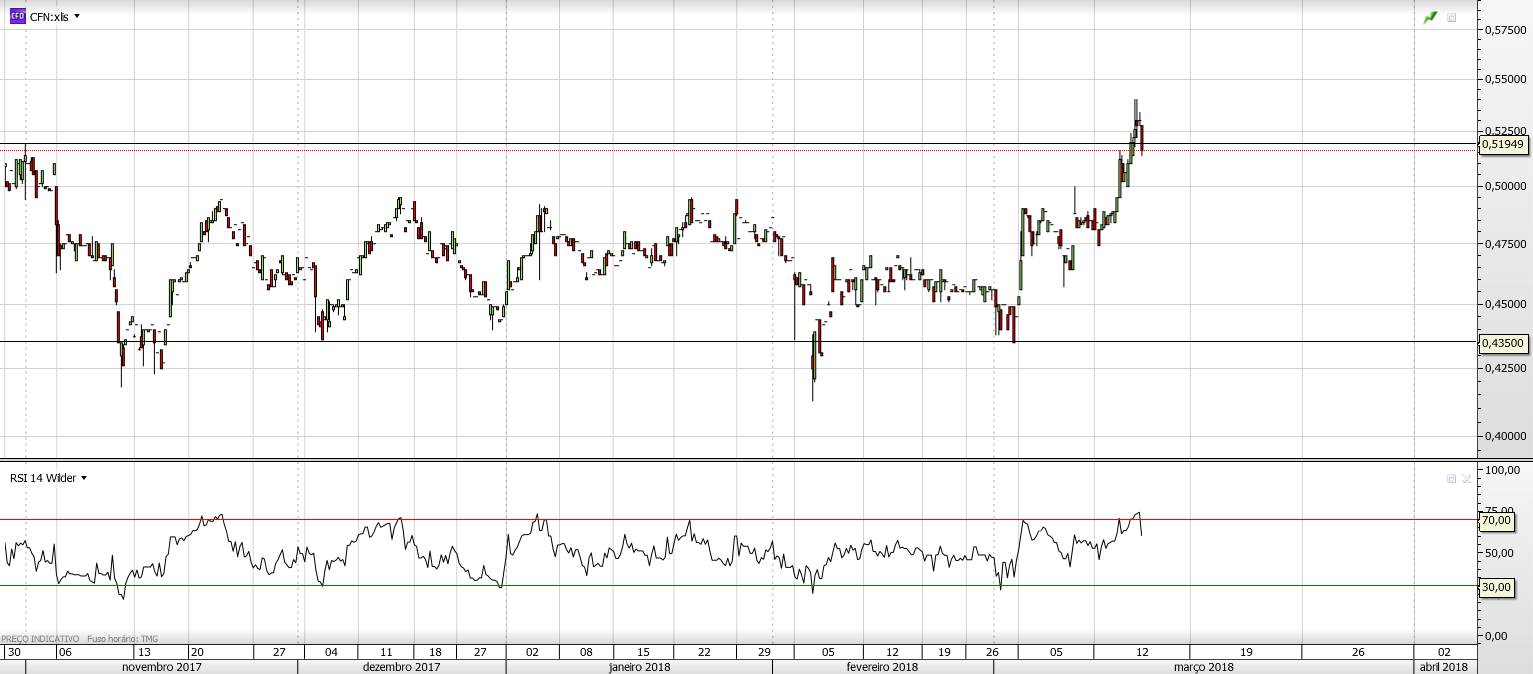
Task: Close the RSI 14 Wilder panel
Action: point(1466,479)
